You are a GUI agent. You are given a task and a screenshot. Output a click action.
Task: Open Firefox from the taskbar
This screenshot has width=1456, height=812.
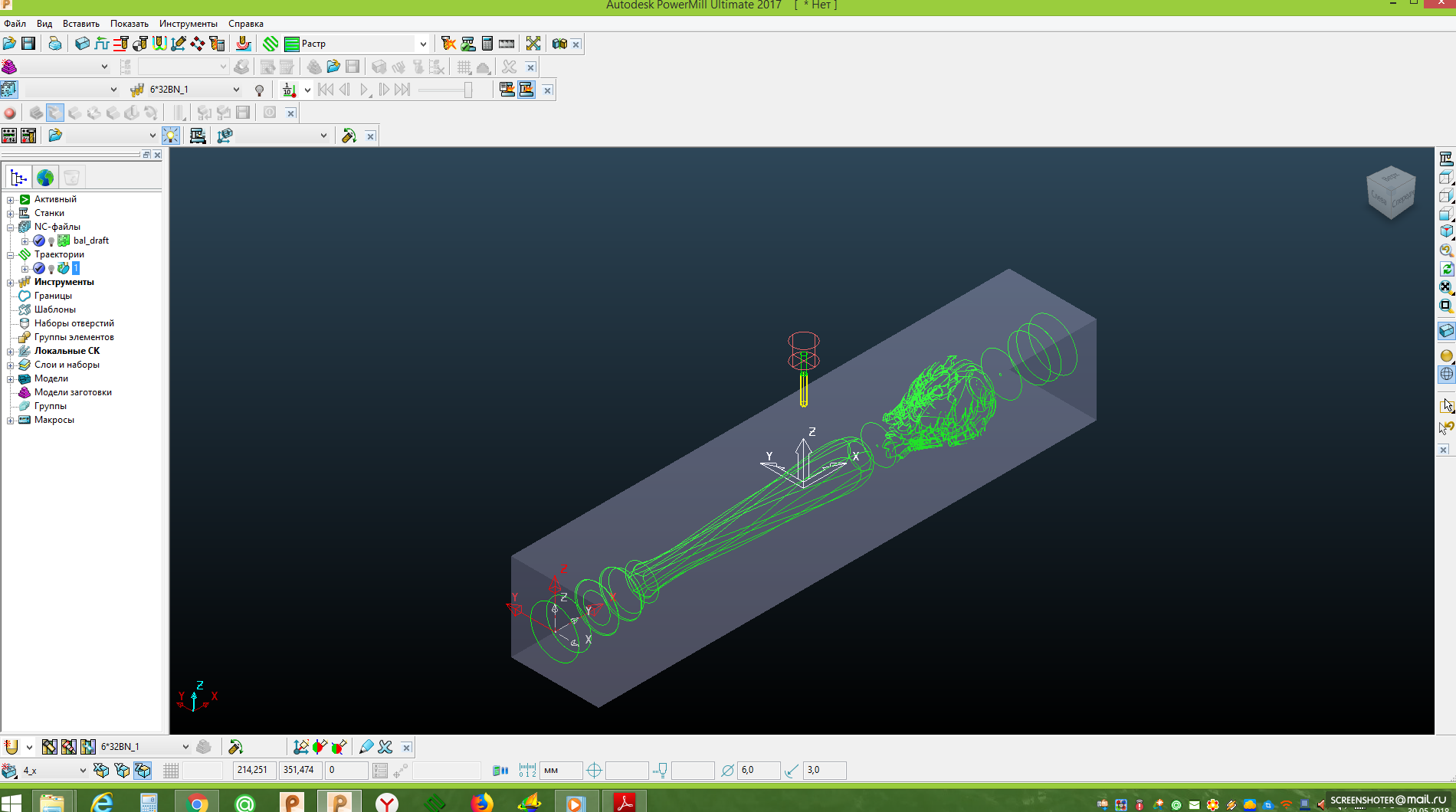pos(482,802)
